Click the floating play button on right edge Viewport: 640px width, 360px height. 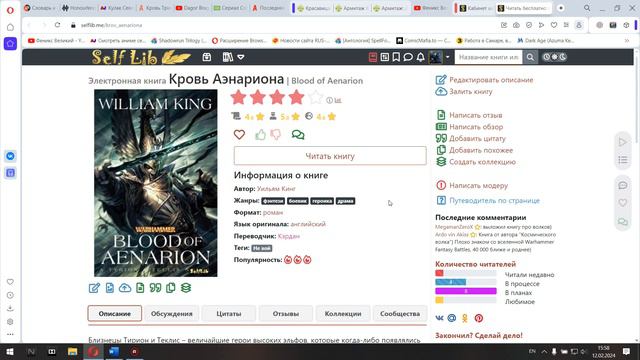click(622, 142)
